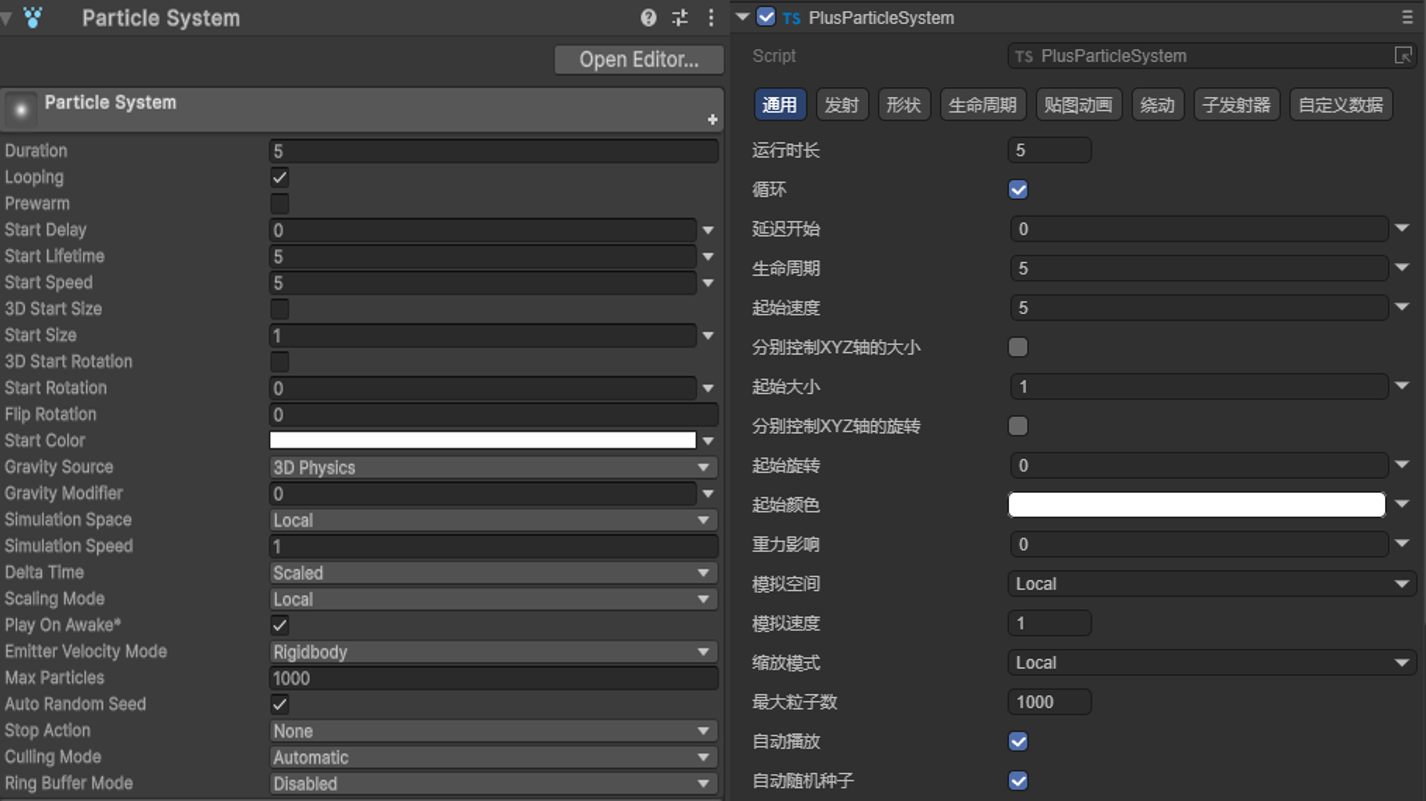Click the Duration input field
The image size is (1426, 801).
[494, 151]
